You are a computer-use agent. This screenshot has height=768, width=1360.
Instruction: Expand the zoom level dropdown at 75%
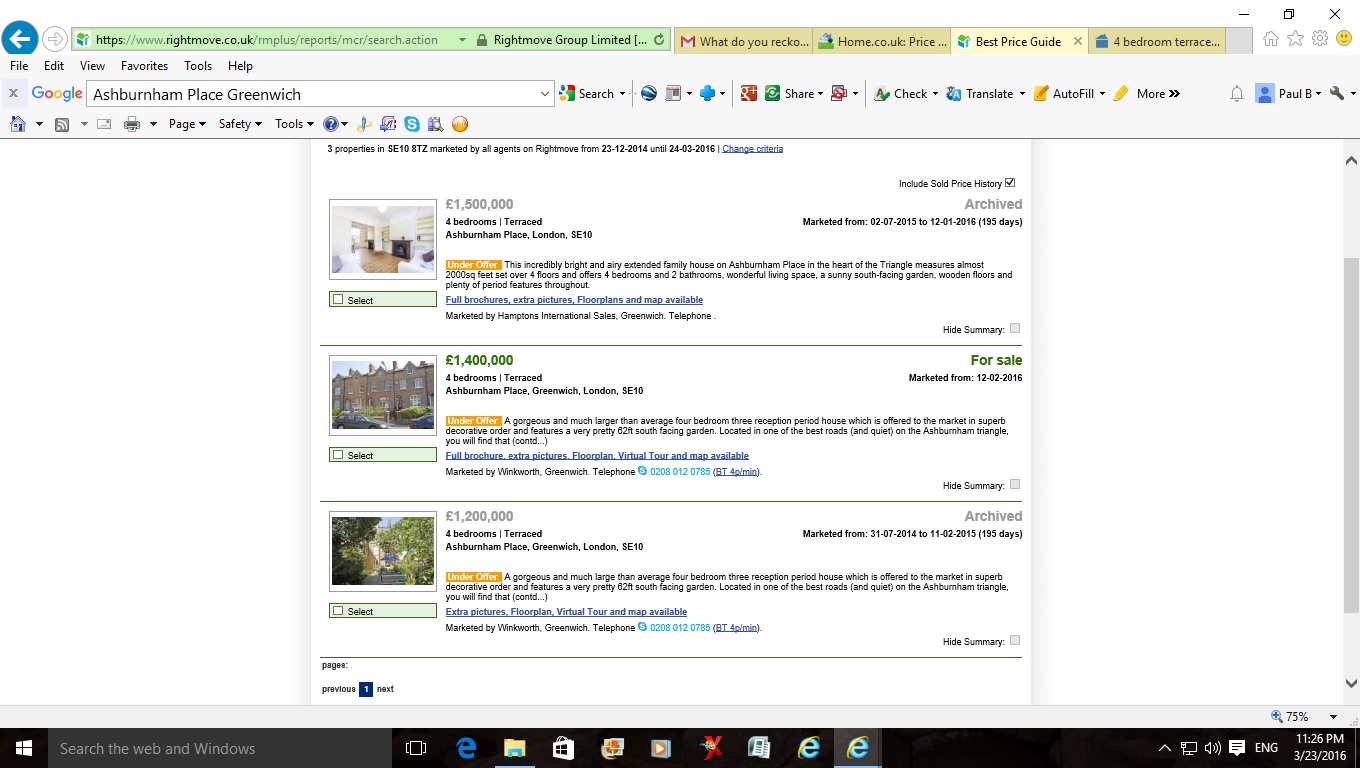coord(1333,717)
